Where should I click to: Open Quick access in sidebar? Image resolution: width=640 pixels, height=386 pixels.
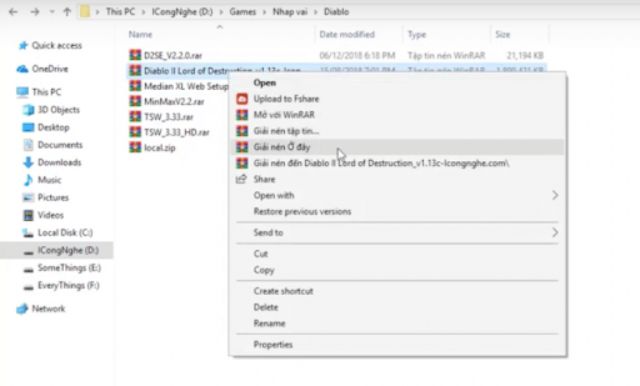click(x=57, y=45)
